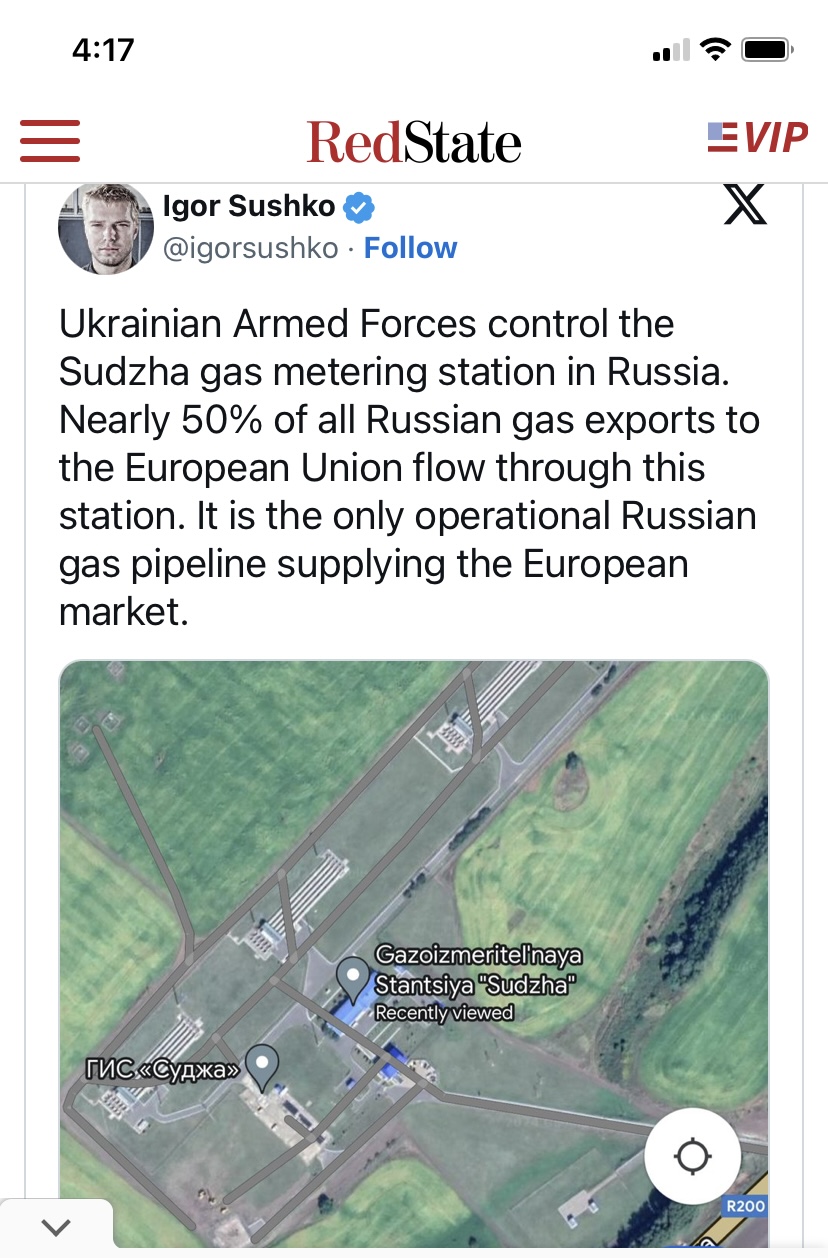Tap the RedState logo
Viewport: 828px width, 1258px height.
pyautogui.click(x=413, y=142)
